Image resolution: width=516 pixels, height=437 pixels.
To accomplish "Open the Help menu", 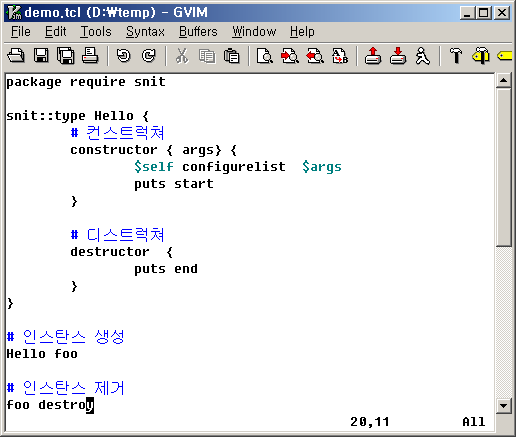I will tap(302, 32).
